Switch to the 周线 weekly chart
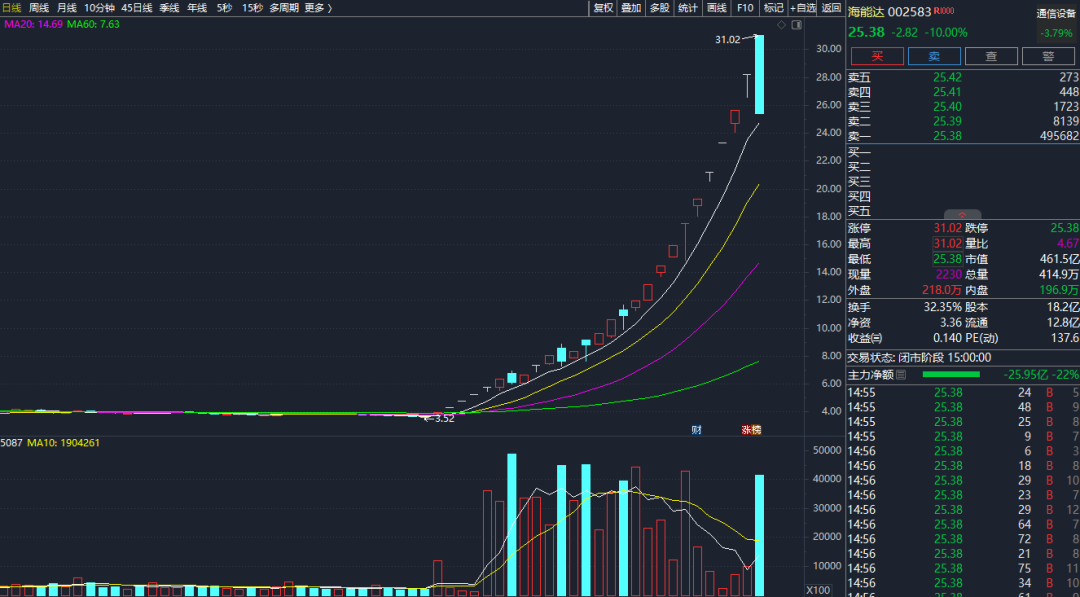Image resolution: width=1080 pixels, height=597 pixels. pos(39,8)
